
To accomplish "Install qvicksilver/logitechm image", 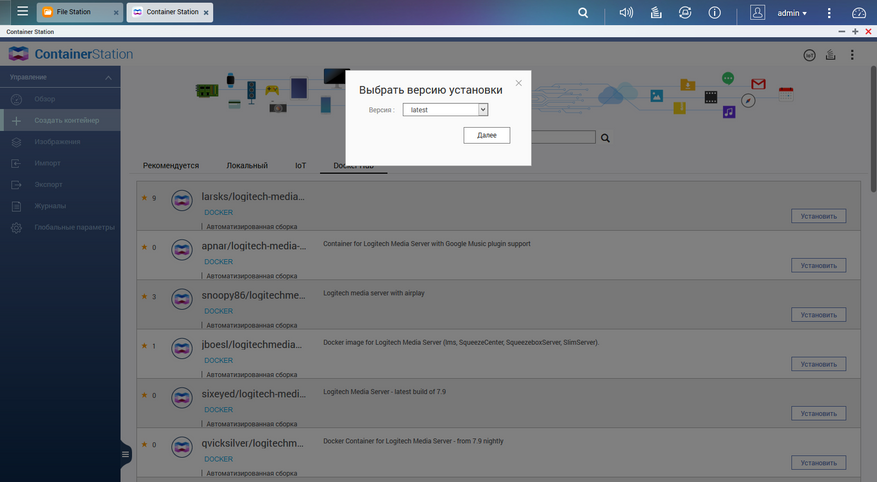I will [818, 462].
